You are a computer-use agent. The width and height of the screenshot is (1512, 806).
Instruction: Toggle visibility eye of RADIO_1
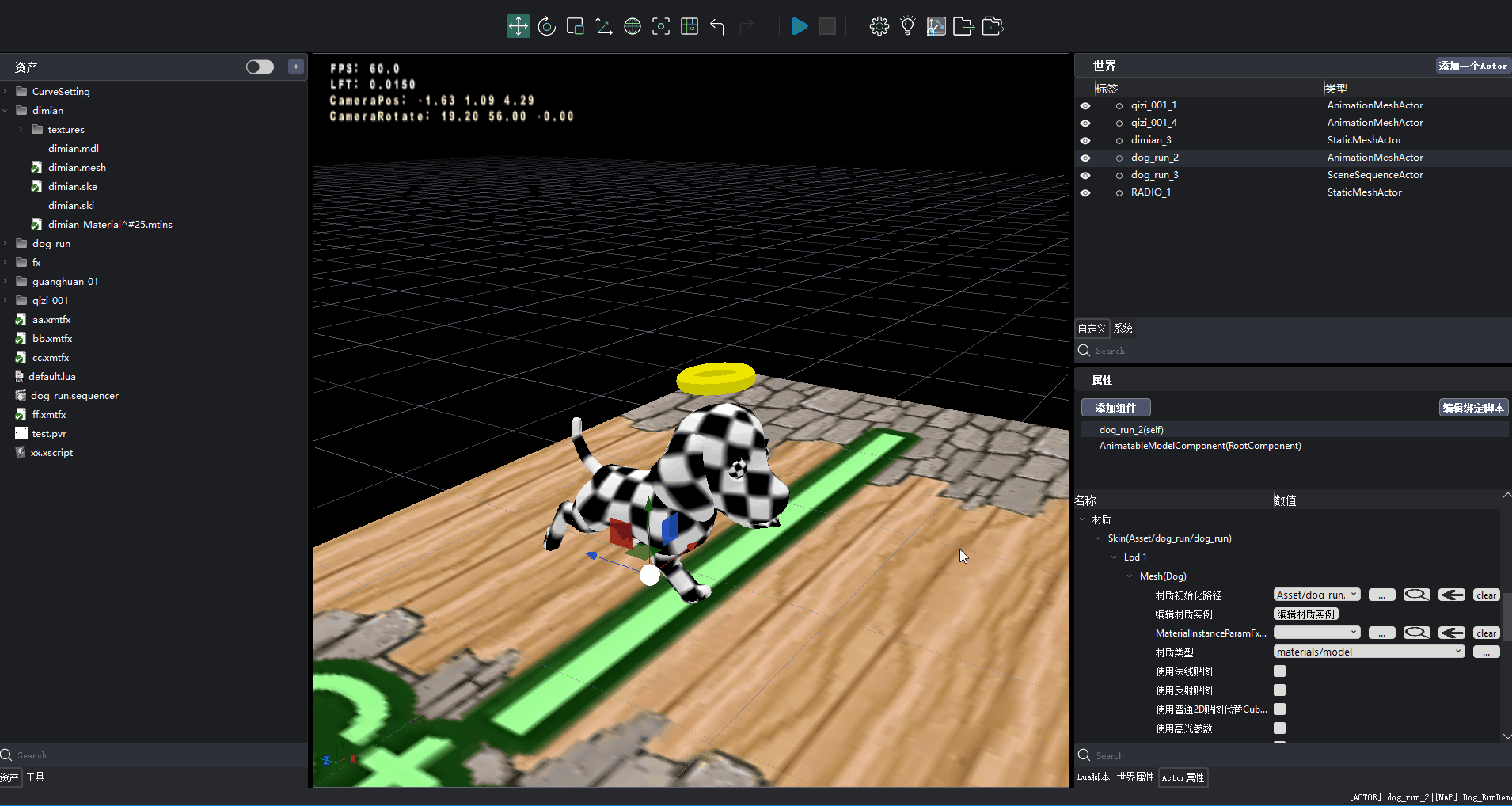(1085, 192)
